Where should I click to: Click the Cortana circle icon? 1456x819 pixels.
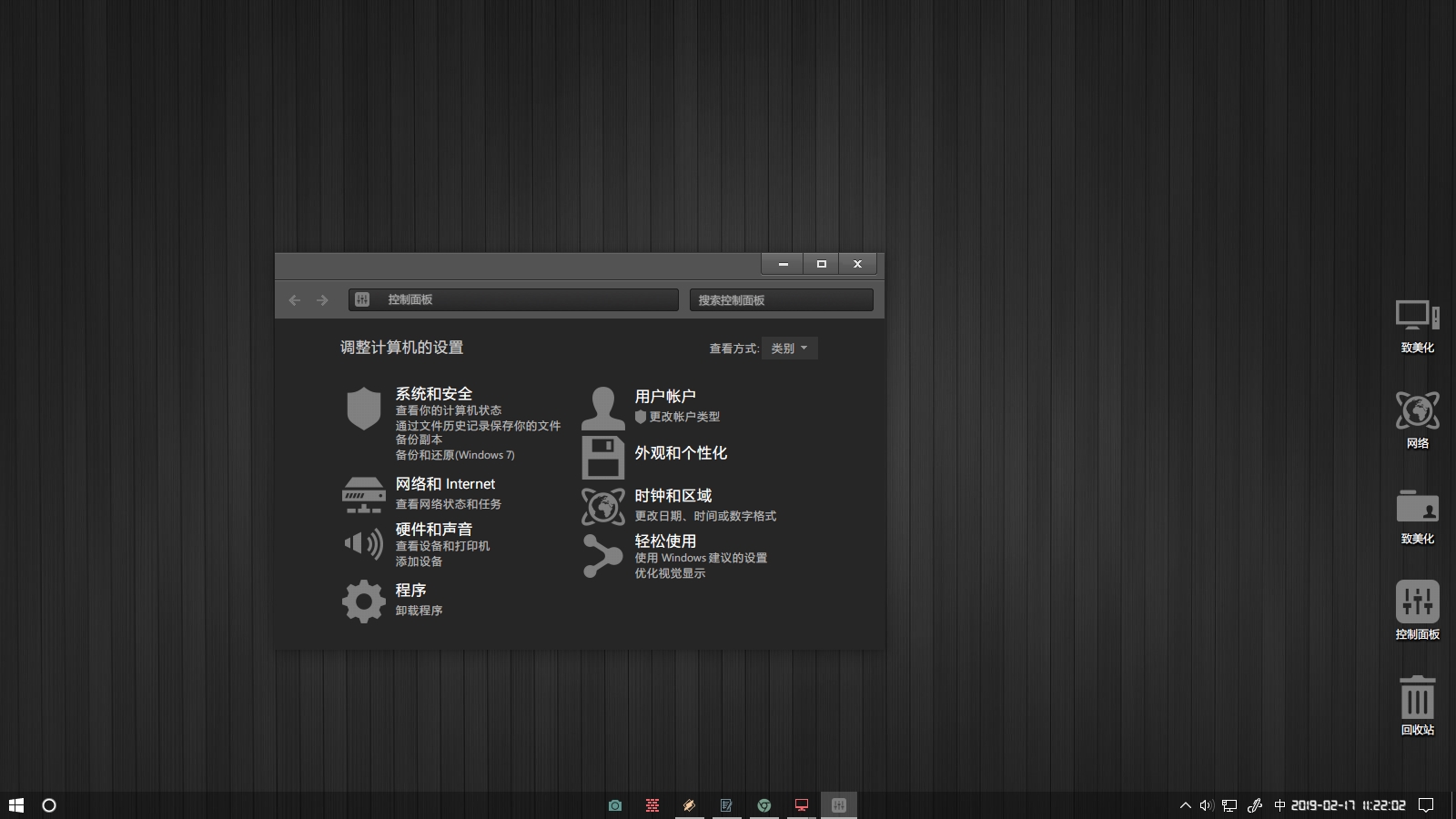[x=49, y=805]
